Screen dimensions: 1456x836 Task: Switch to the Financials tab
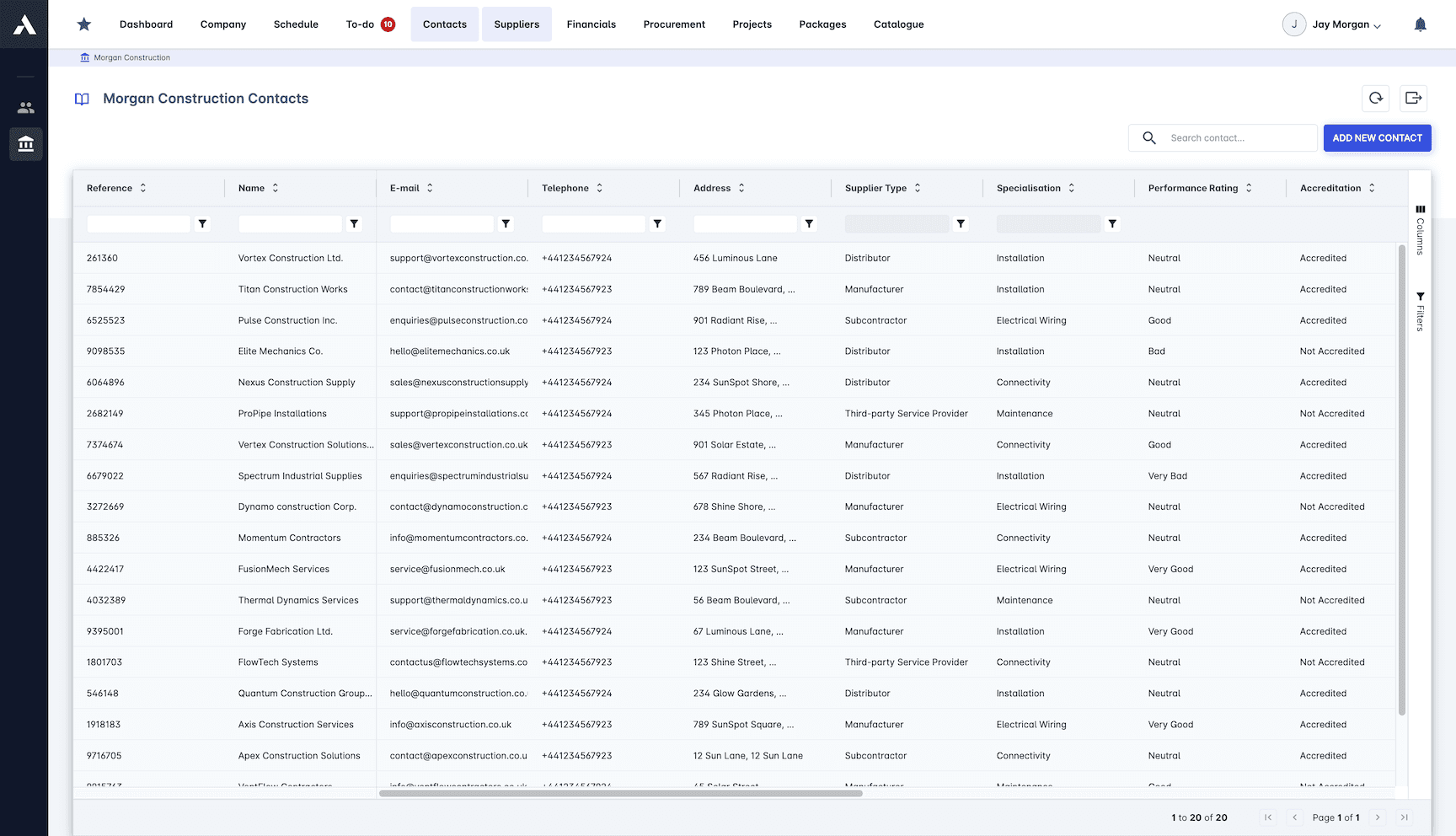tap(591, 24)
